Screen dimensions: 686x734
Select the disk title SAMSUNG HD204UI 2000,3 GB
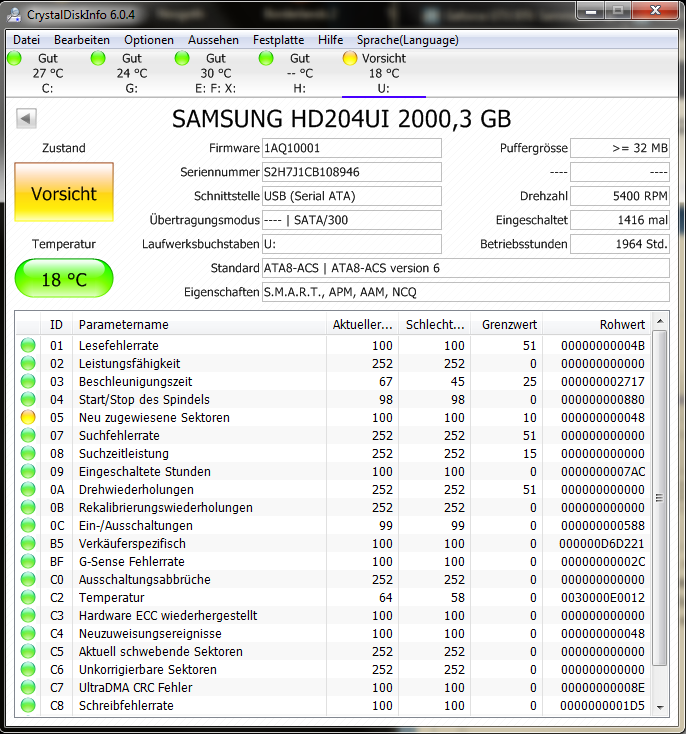(341, 119)
